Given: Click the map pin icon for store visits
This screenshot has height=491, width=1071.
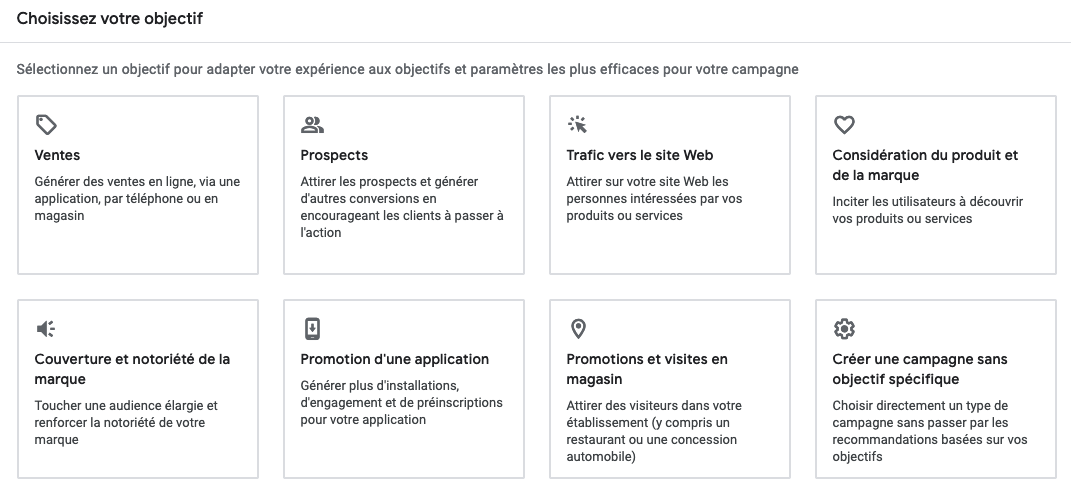Looking at the screenshot, I should click(x=578, y=328).
